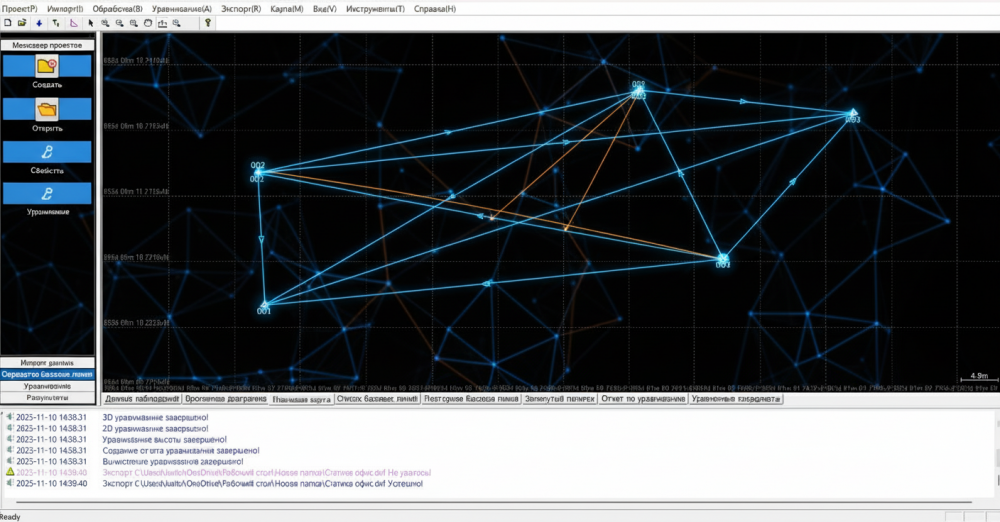
Task: Select the arrow pointer tool
Action: coord(91,23)
